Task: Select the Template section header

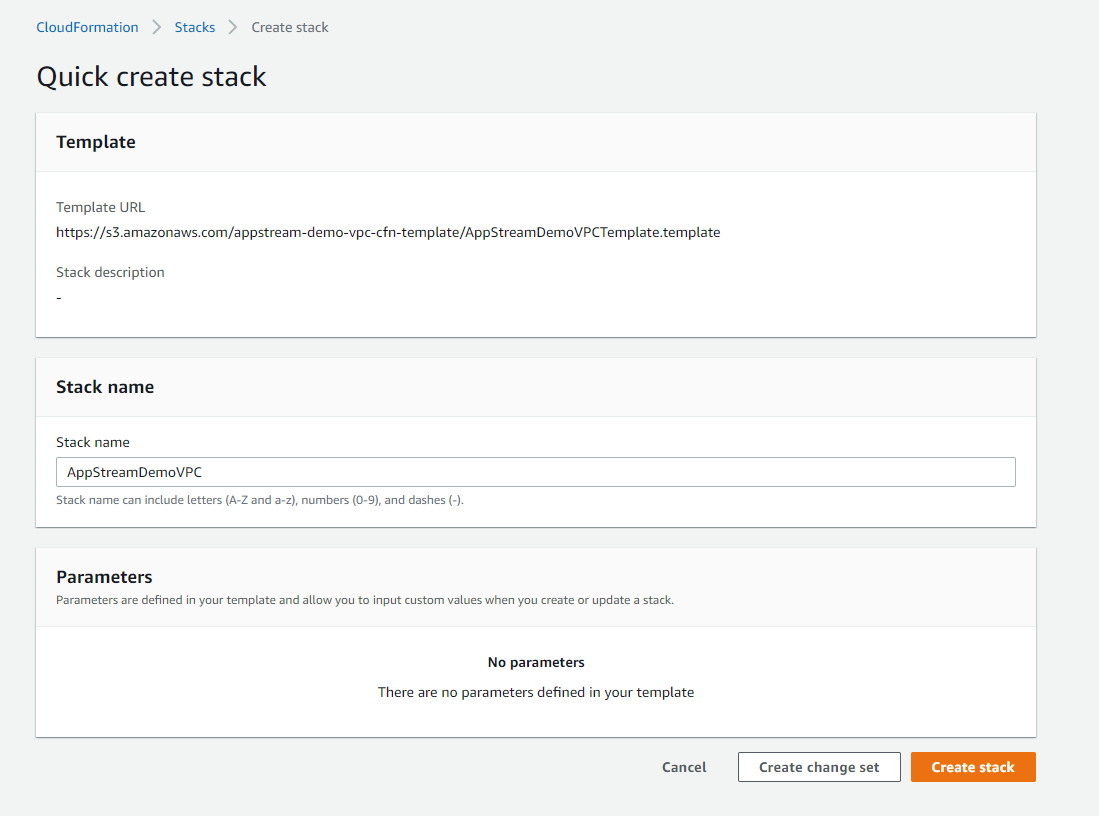Action: (x=96, y=142)
